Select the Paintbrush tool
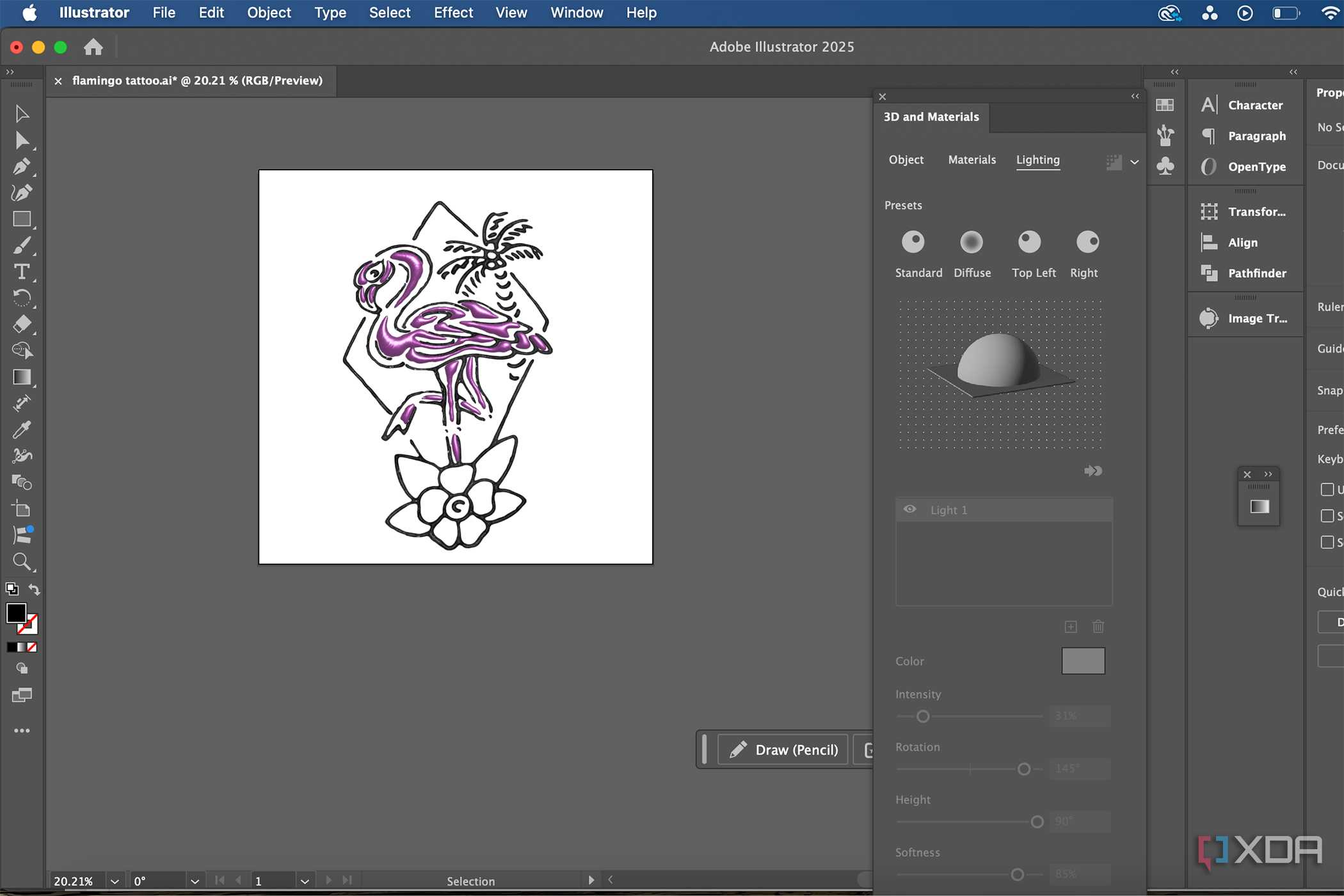 tap(22, 245)
